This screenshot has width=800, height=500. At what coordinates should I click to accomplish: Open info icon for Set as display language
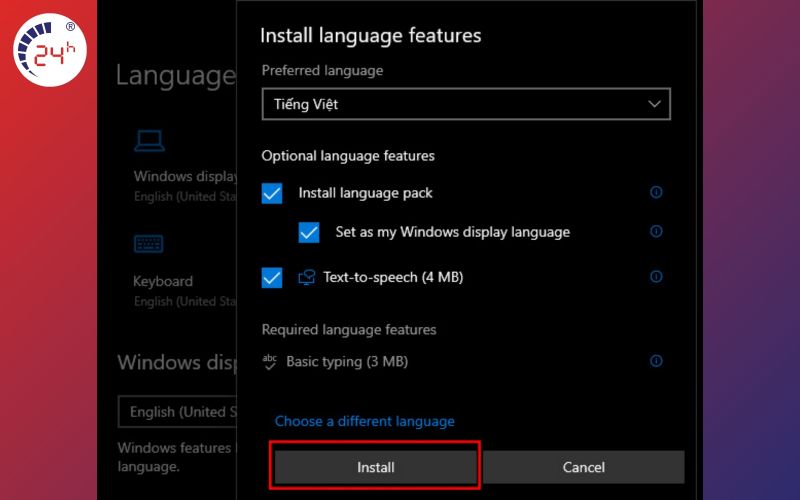(656, 231)
